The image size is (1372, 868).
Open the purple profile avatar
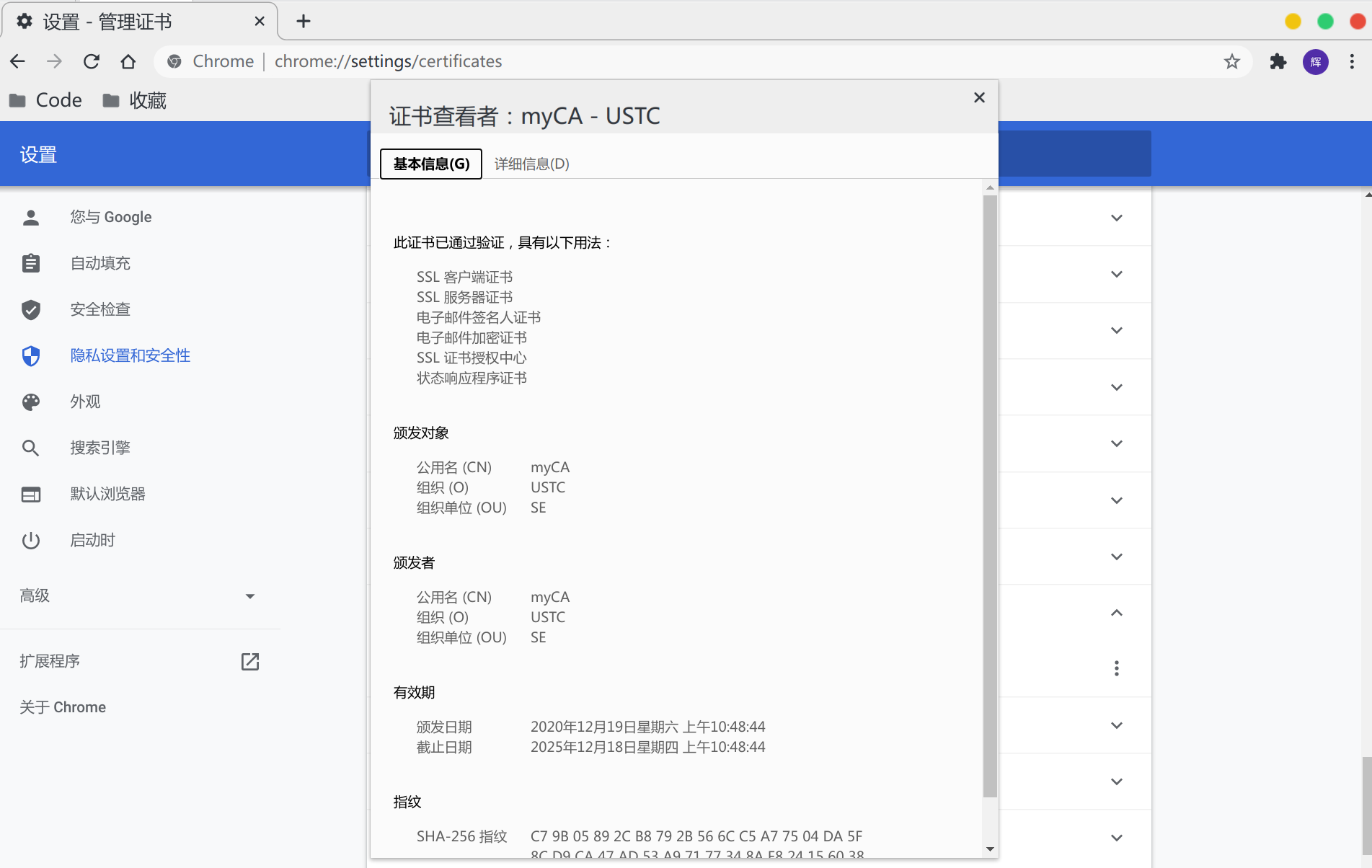1316,62
